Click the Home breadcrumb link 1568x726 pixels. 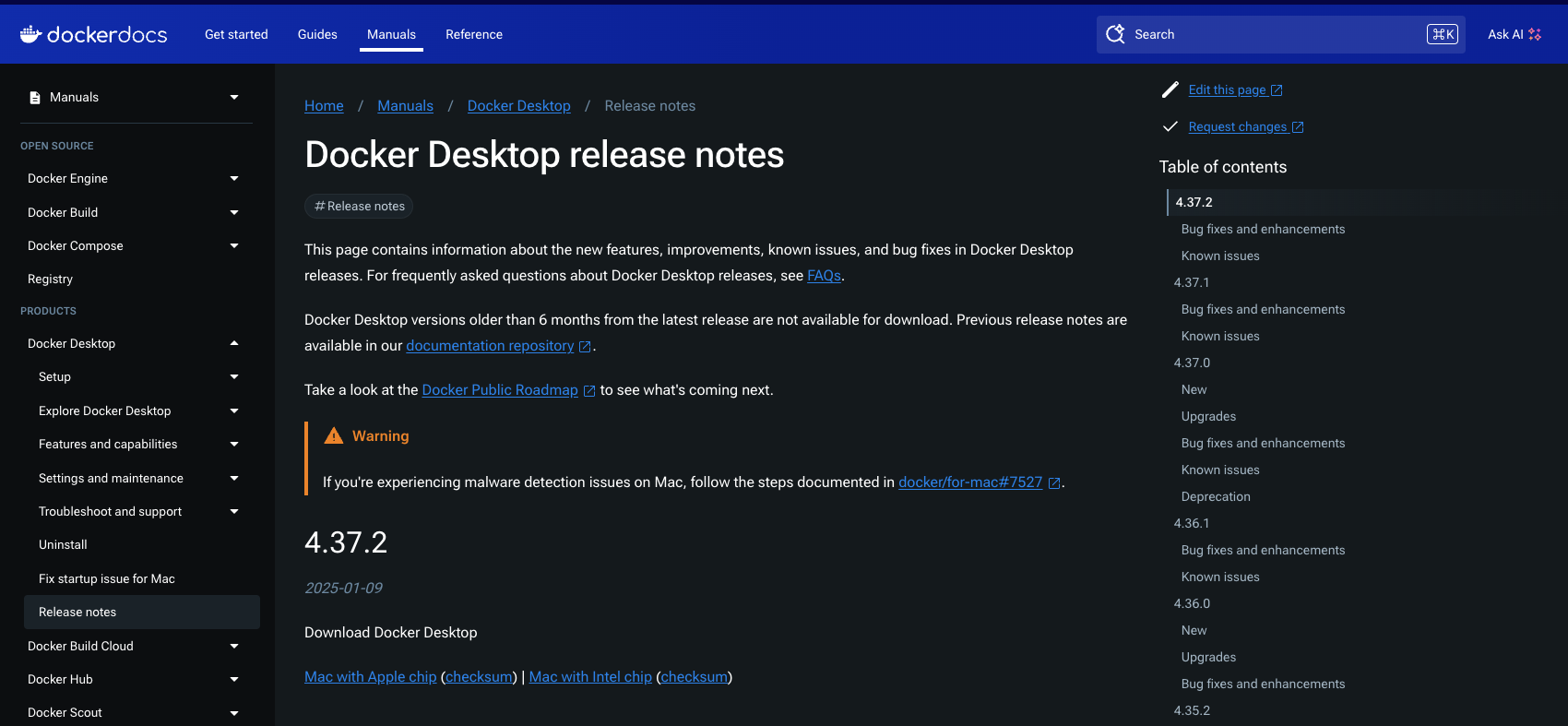click(x=324, y=106)
